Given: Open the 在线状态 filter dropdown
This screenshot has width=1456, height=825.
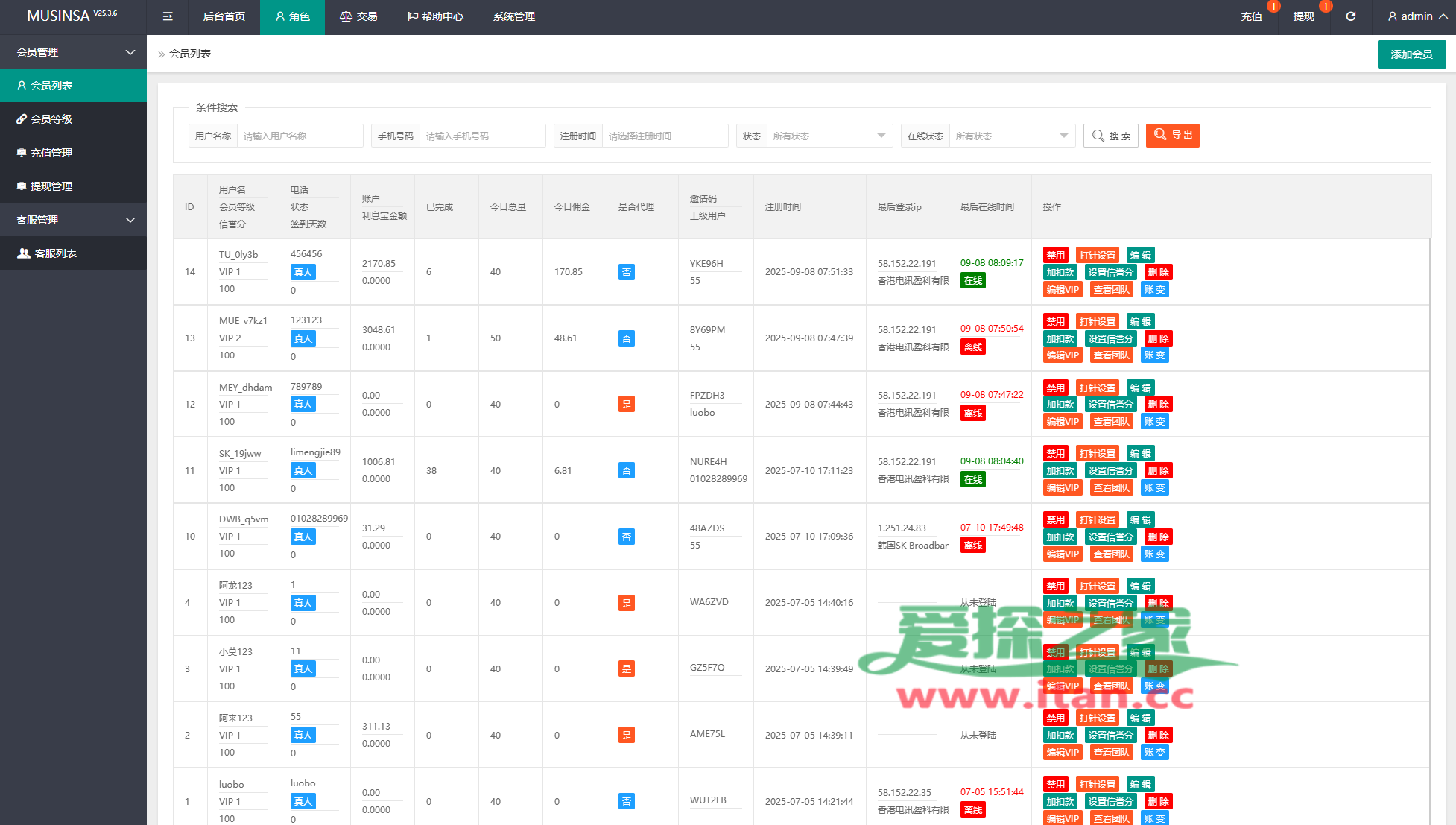Looking at the screenshot, I should [x=1011, y=136].
